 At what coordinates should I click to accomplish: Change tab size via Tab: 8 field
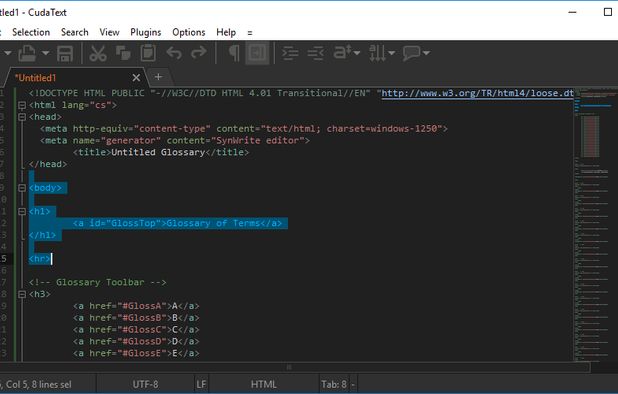coord(334,384)
